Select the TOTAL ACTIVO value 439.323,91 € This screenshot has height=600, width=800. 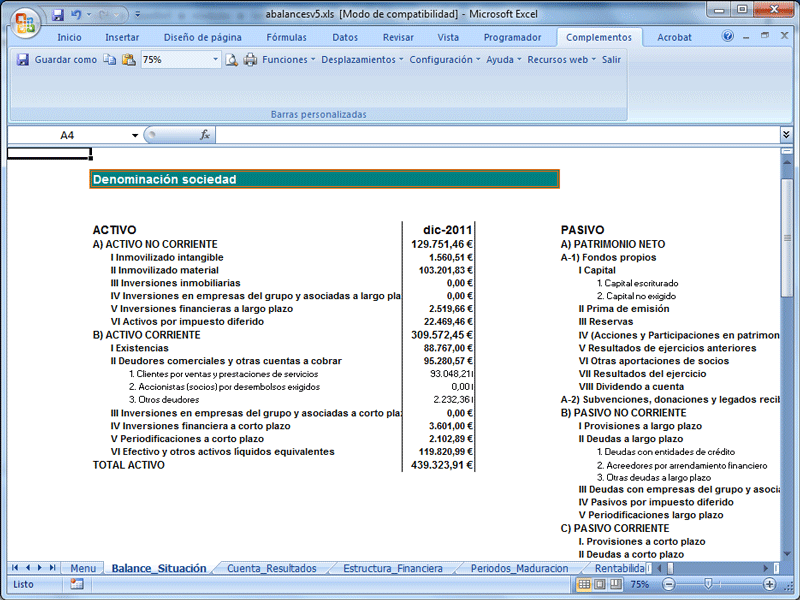tap(442, 465)
